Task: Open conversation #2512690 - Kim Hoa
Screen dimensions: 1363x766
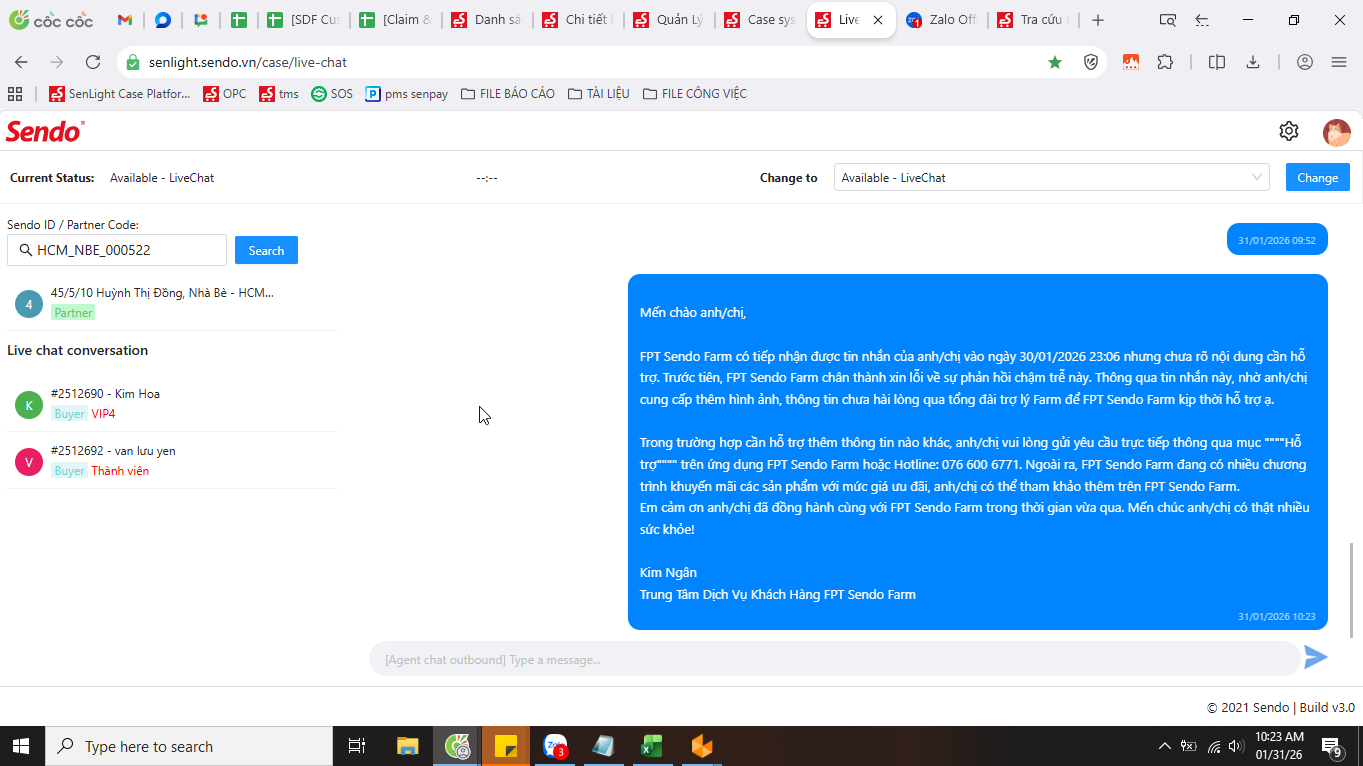Action: tap(172, 403)
